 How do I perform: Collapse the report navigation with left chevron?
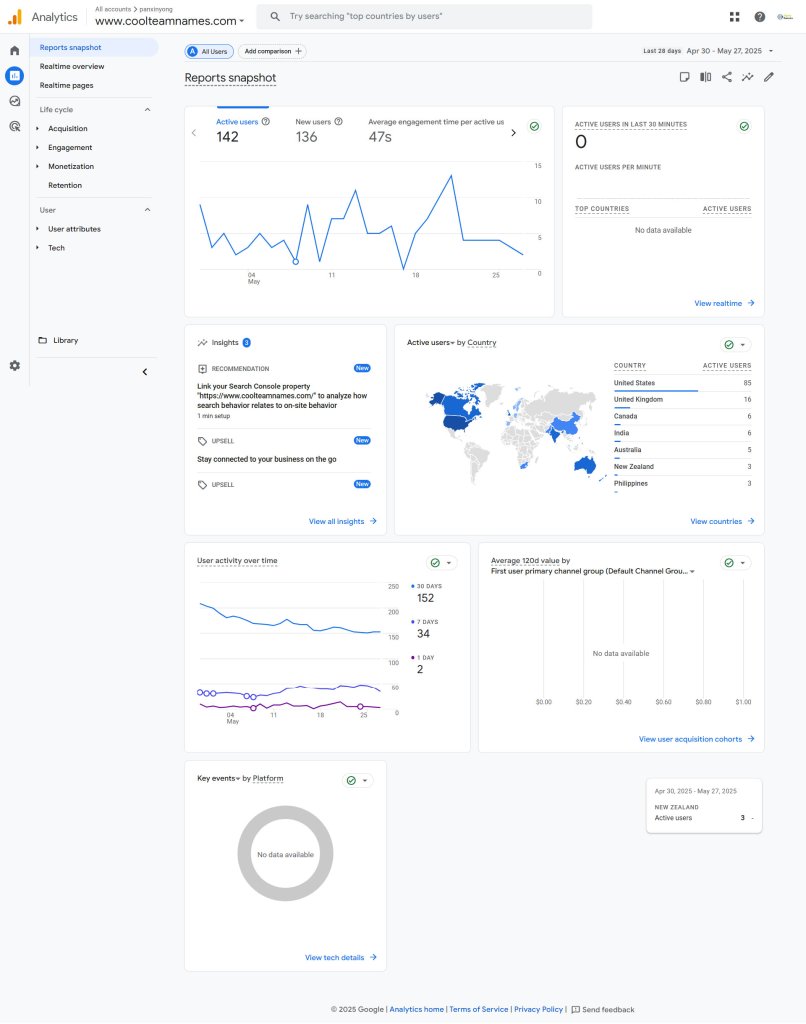pos(145,372)
